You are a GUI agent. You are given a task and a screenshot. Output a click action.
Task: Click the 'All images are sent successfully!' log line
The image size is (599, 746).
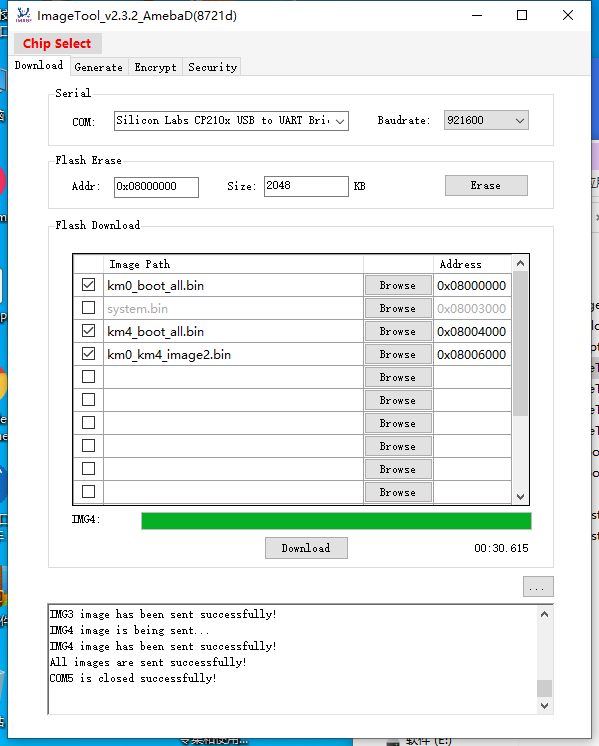pos(148,662)
